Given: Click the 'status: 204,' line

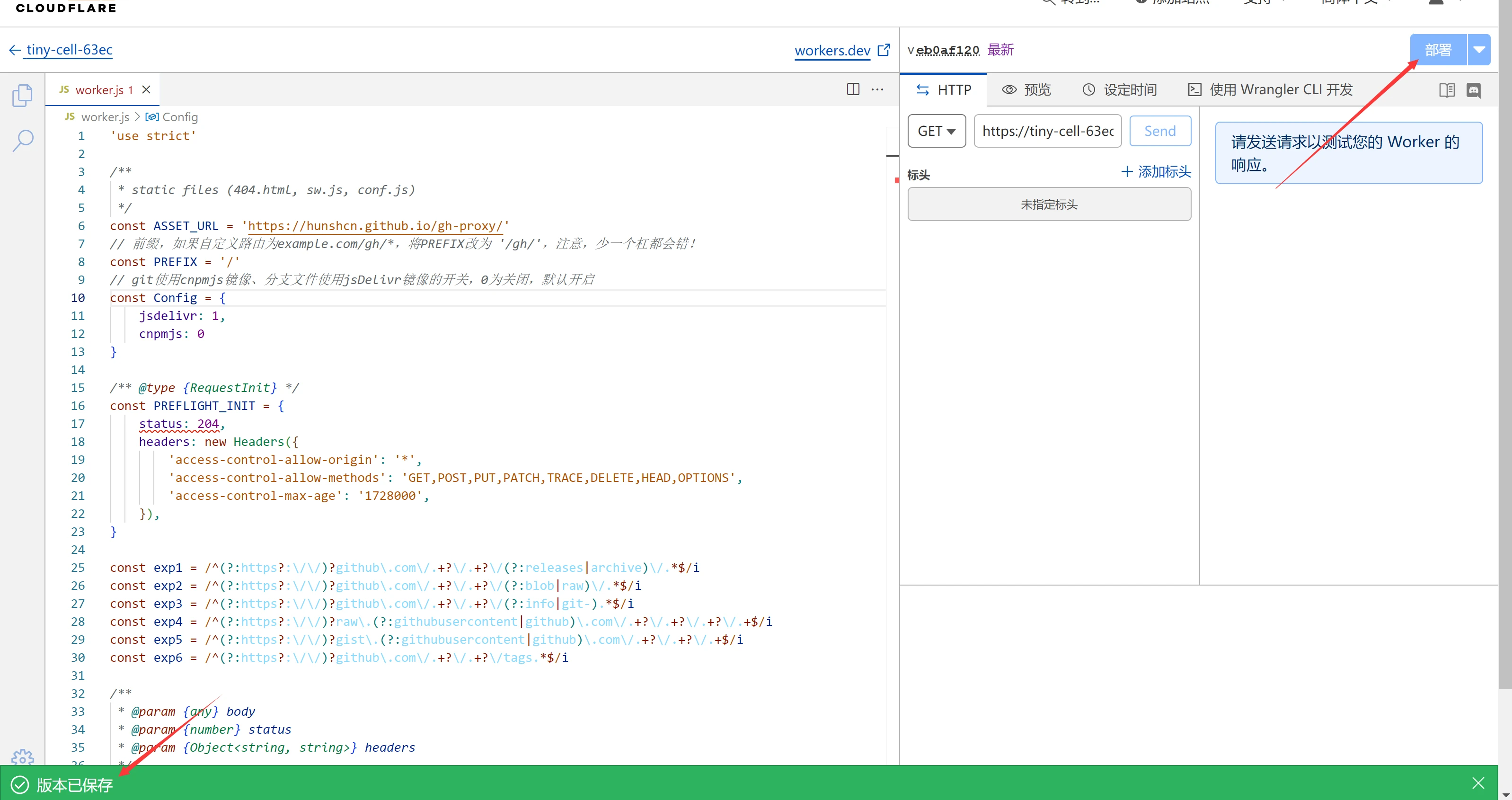Looking at the screenshot, I should [182, 424].
